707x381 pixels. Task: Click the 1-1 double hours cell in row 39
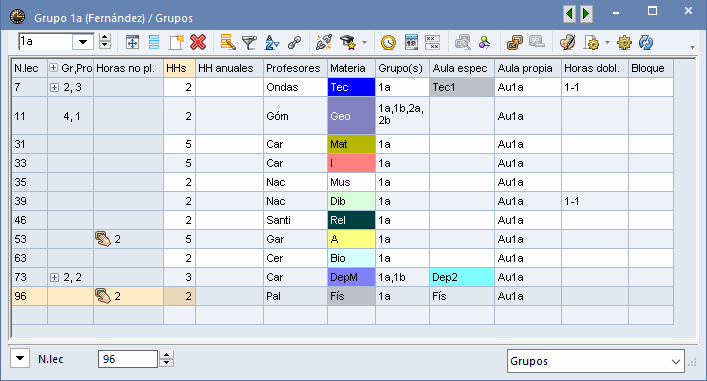[x=595, y=201]
